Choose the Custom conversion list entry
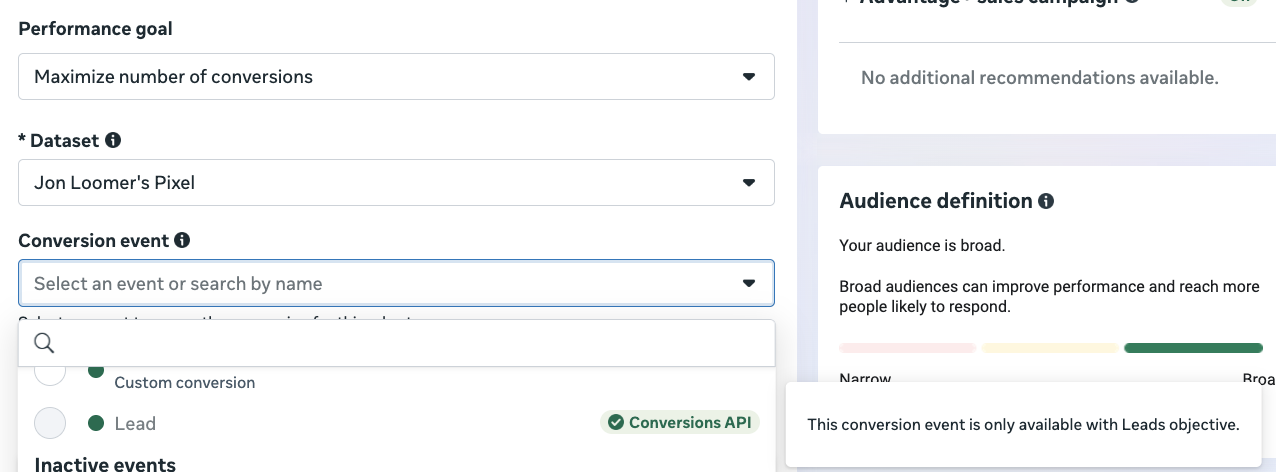1276x472 pixels. point(185,382)
